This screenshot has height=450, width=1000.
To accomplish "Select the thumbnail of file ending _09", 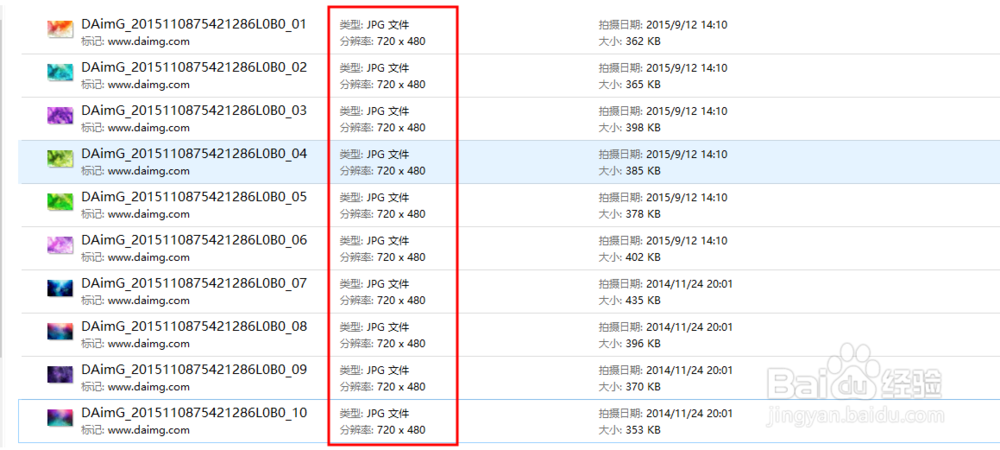I will [x=61, y=375].
